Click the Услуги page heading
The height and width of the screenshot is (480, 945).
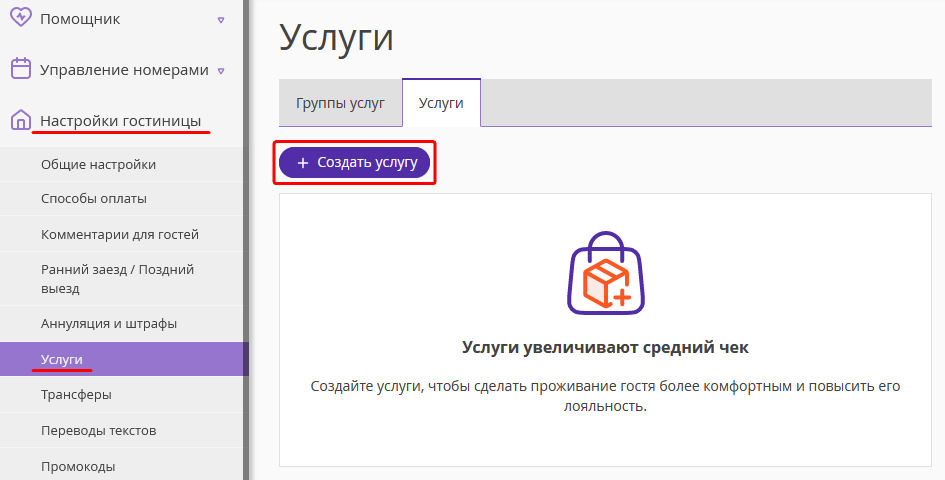[x=336, y=37]
